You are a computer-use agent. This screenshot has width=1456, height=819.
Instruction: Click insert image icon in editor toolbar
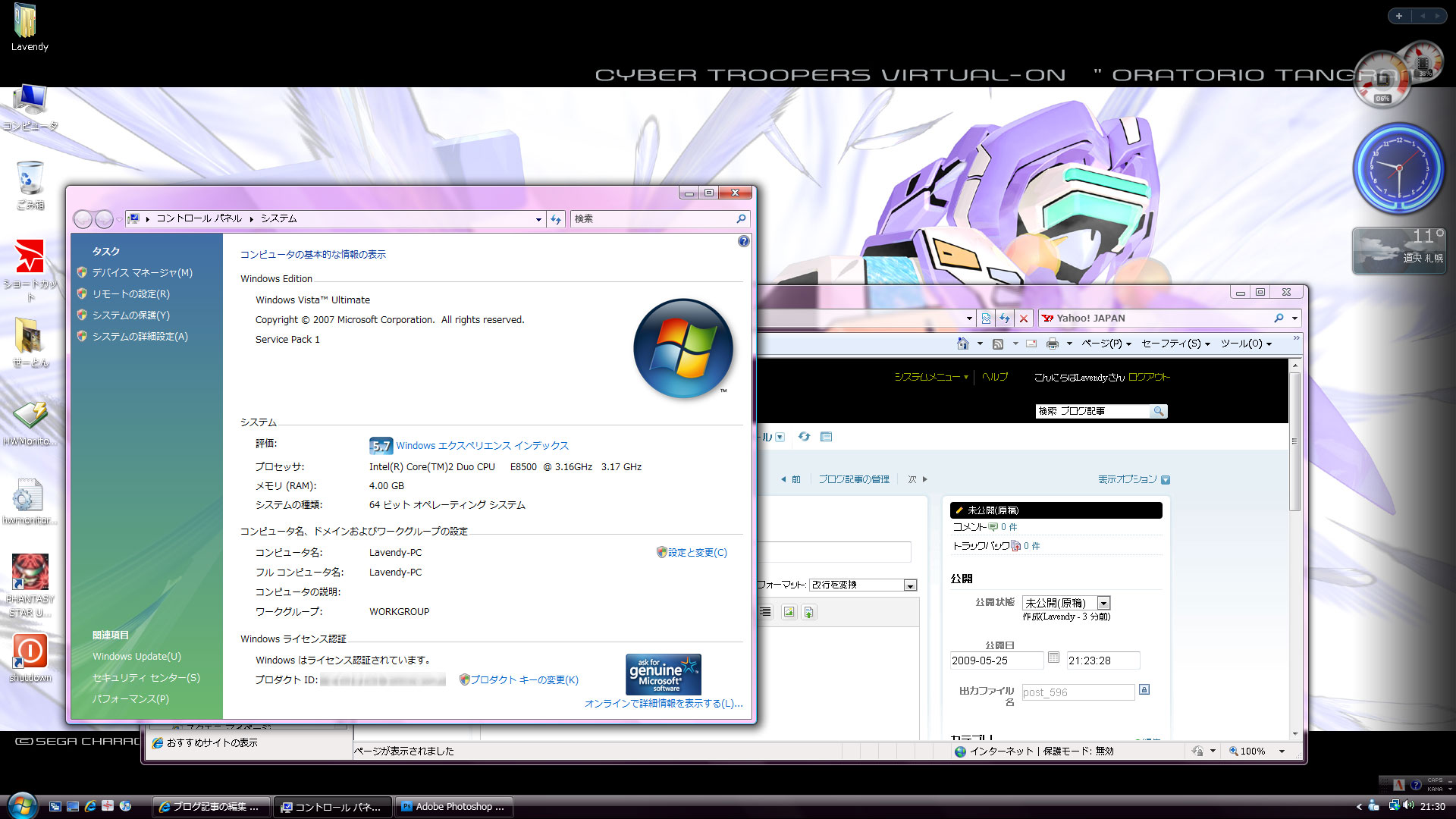pos(789,612)
